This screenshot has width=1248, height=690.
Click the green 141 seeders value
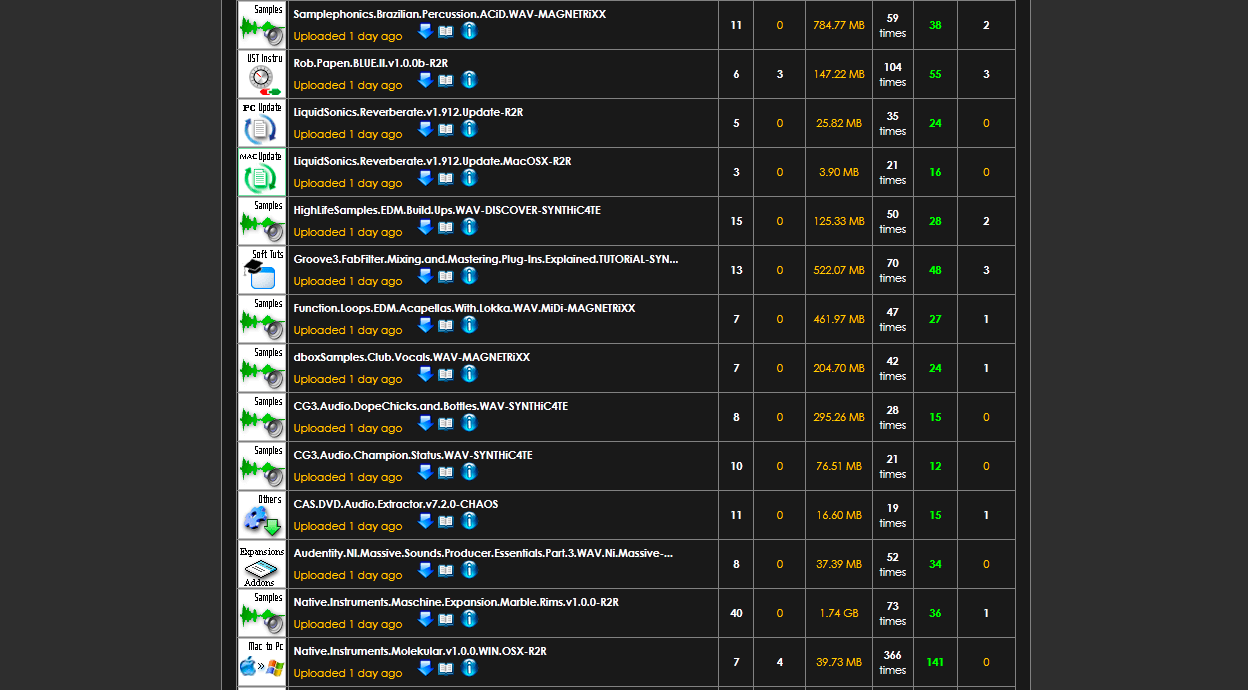coord(935,662)
